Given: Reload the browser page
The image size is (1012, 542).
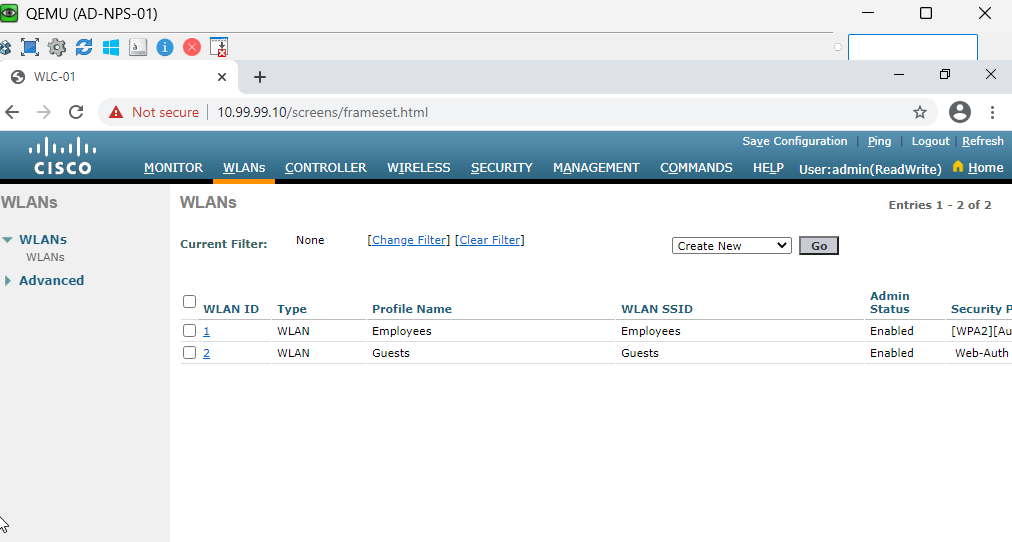Looking at the screenshot, I should point(76,112).
